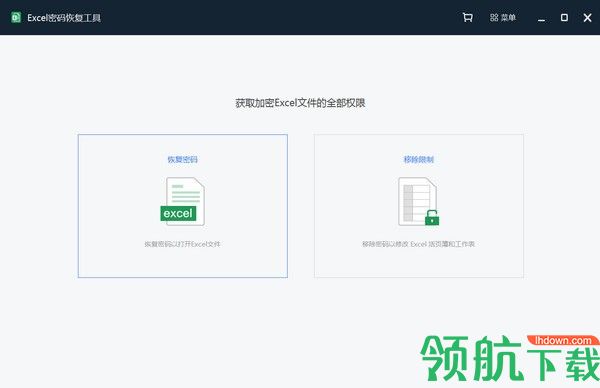Click the 恢复密码以打开Excel文件 description
Viewport: 600px width, 388px height.
tap(182, 244)
